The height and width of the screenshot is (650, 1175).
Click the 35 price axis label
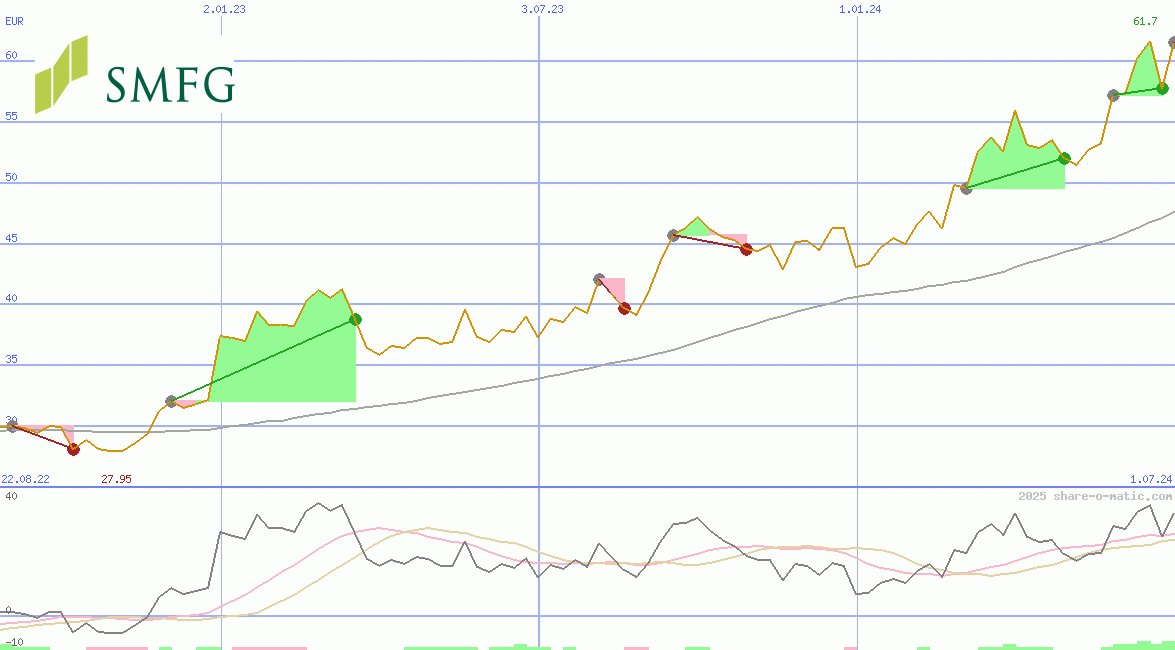pyautogui.click(x=10, y=360)
